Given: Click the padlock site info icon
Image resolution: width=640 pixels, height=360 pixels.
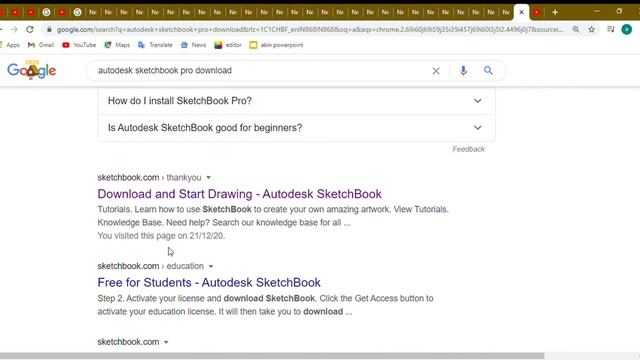Looking at the screenshot, I should point(49,29).
